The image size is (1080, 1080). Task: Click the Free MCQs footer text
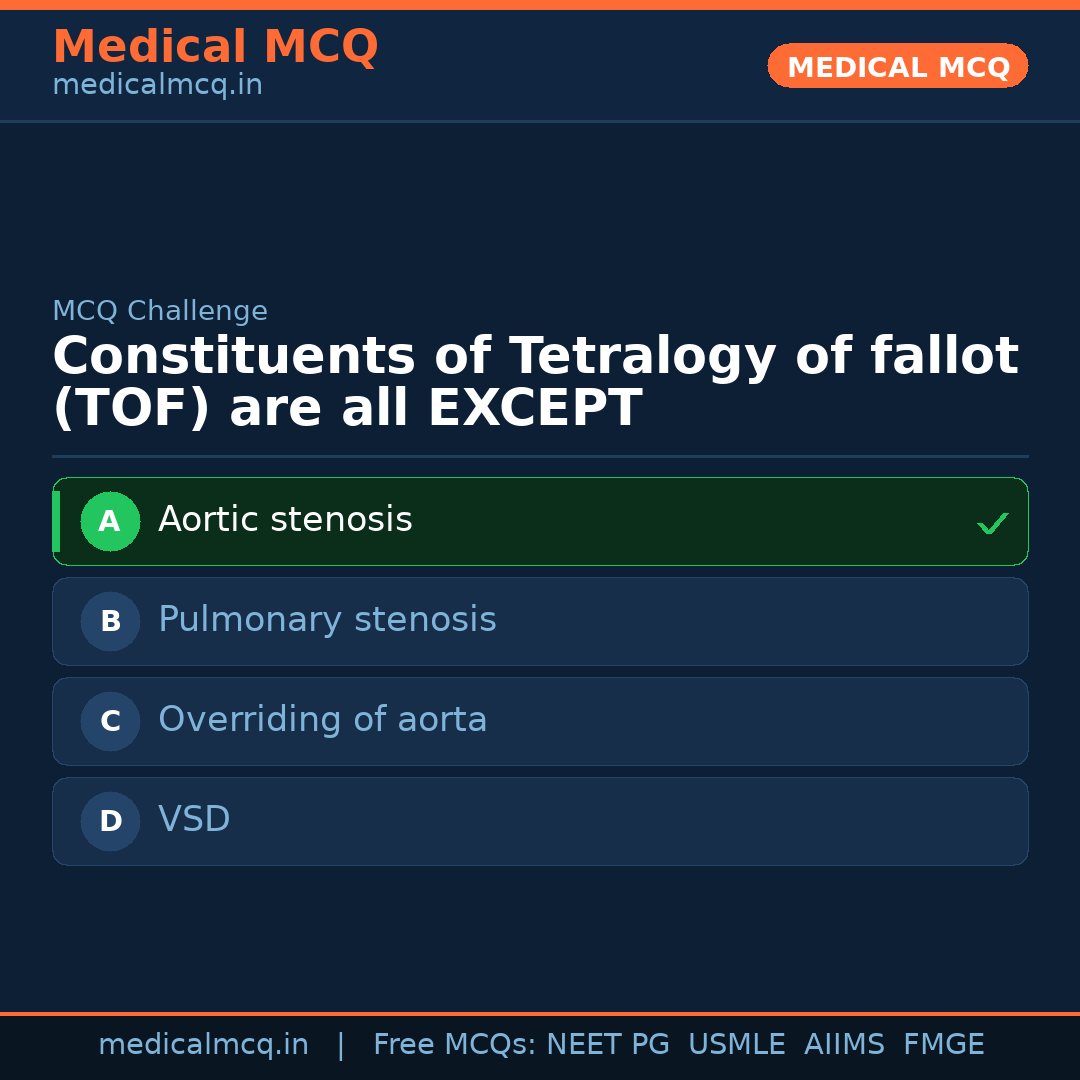[455, 1045]
